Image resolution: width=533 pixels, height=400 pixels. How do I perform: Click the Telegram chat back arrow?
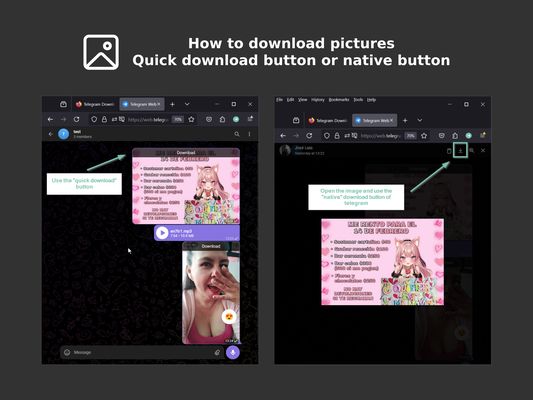(x=51, y=134)
